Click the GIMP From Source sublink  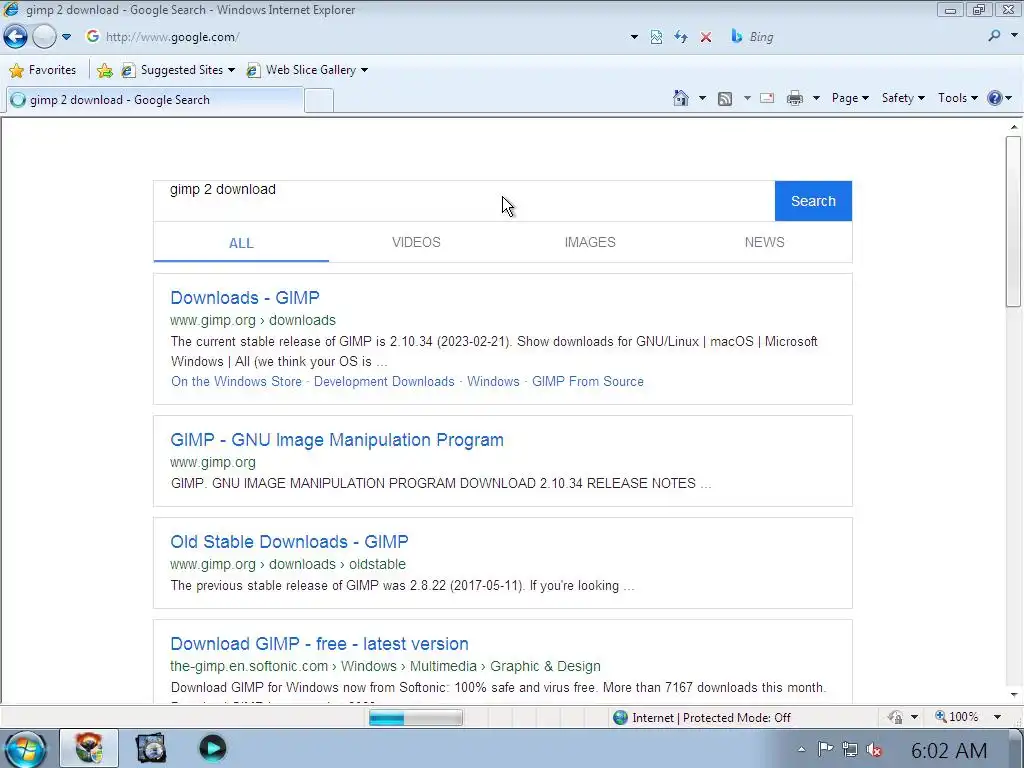pos(588,381)
